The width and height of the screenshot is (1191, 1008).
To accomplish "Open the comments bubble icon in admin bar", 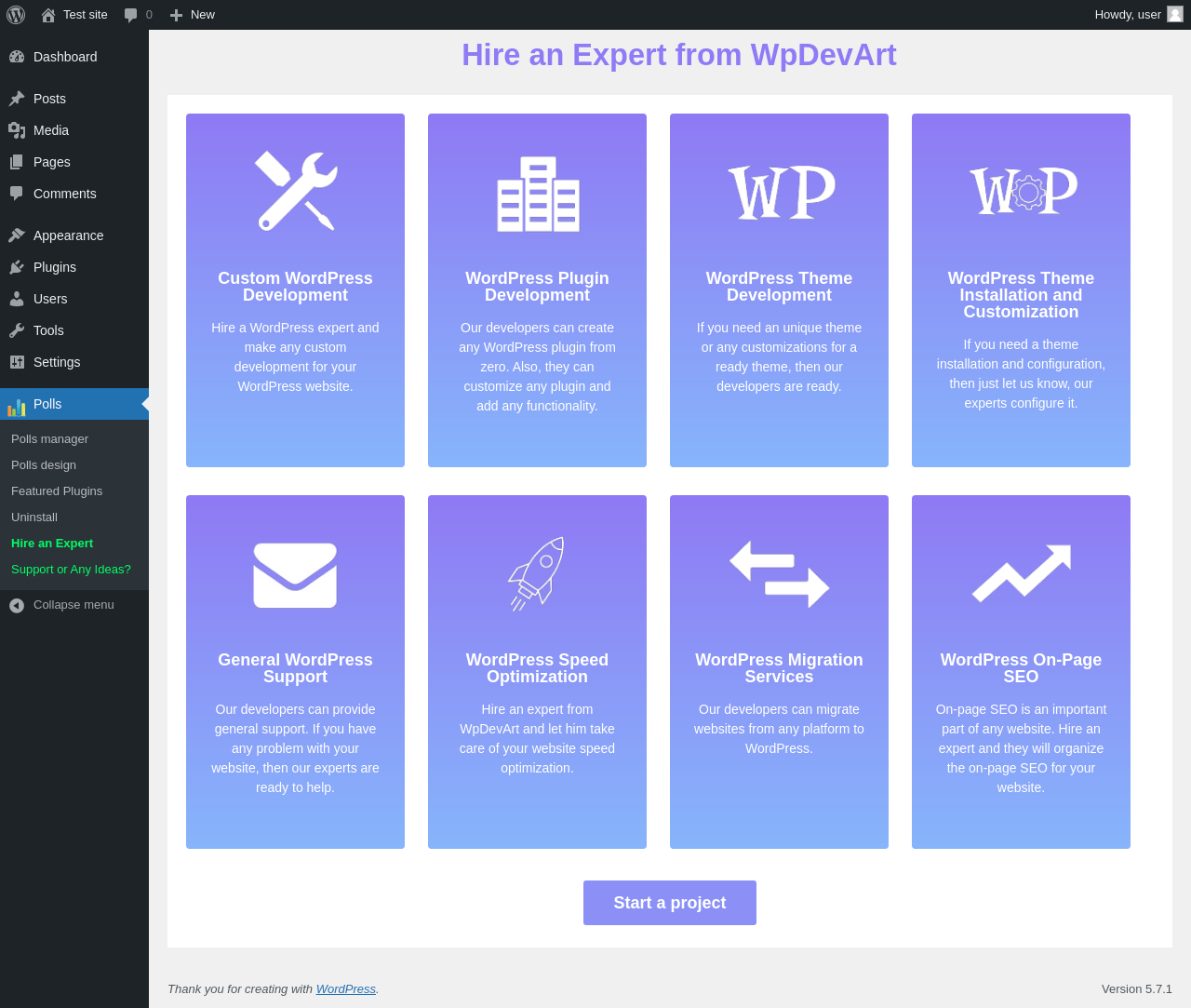I will click(x=131, y=15).
